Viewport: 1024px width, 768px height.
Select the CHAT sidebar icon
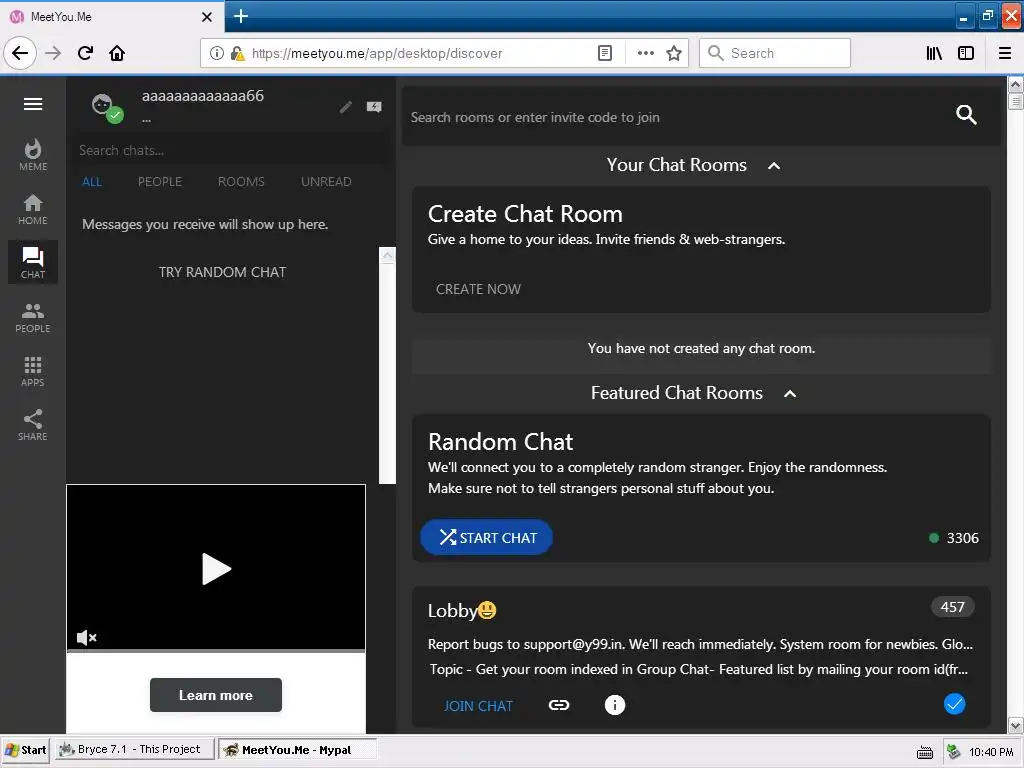[33, 263]
